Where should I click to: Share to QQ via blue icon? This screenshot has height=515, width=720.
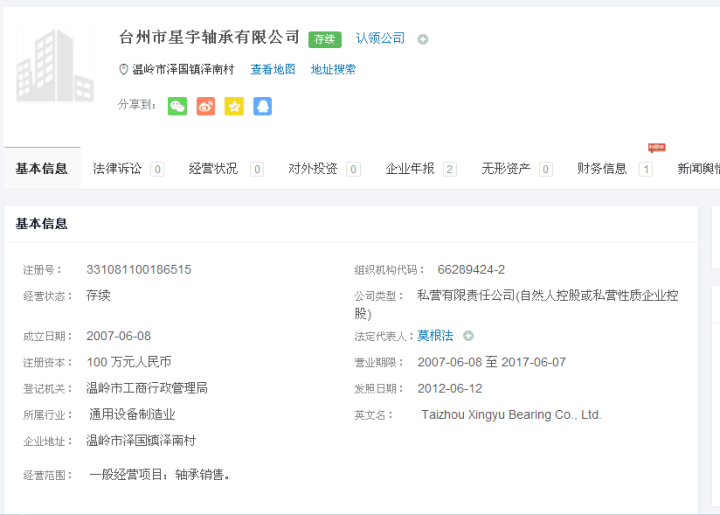[262, 106]
